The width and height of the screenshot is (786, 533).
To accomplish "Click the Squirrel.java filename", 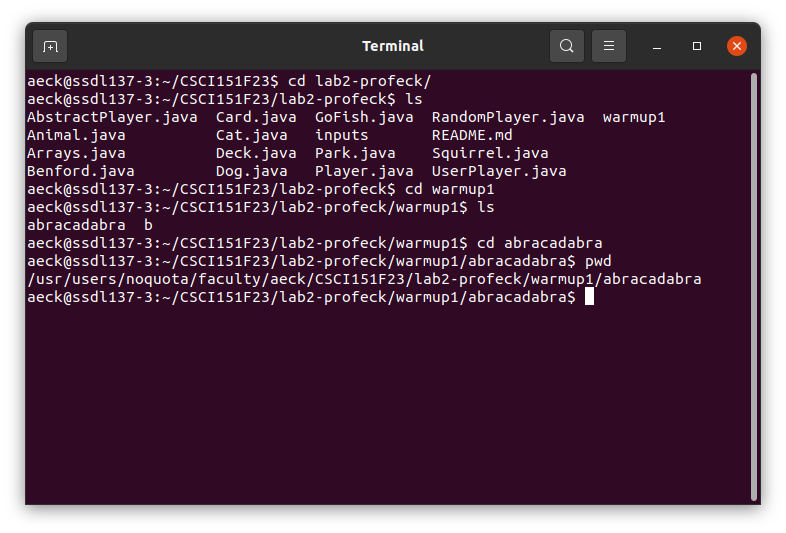I will 490,153.
